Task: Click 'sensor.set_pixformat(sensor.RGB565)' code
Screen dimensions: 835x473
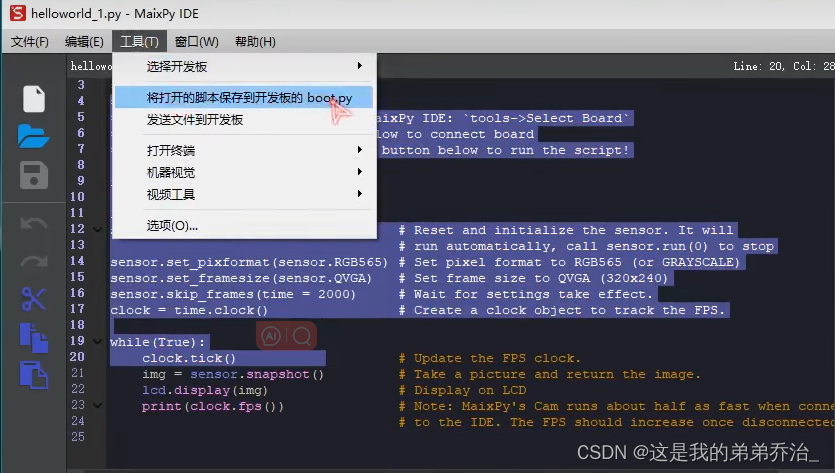Action: (x=249, y=262)
